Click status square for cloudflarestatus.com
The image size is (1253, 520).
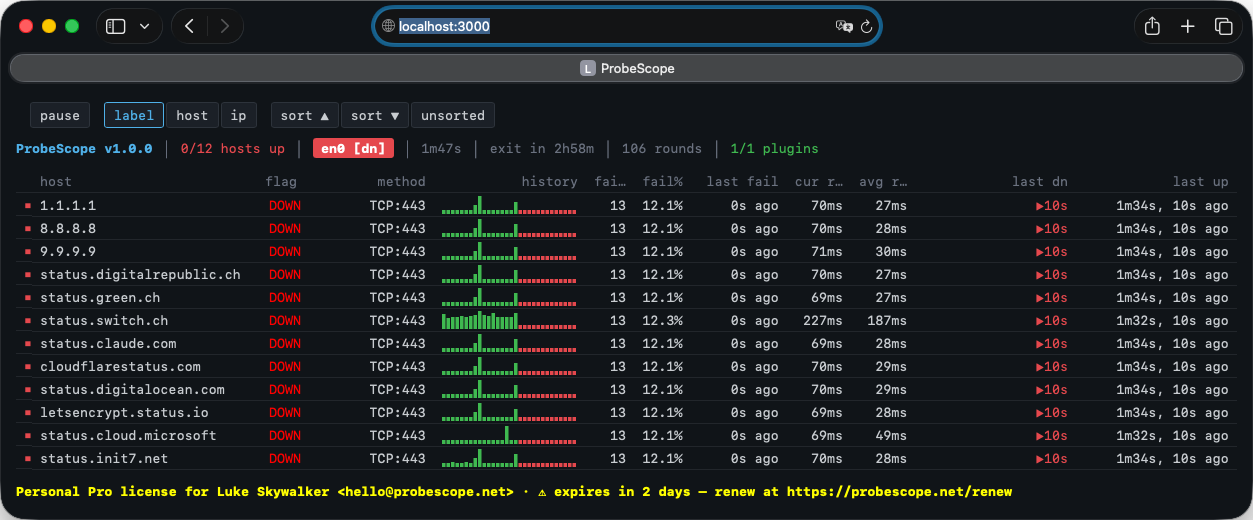pos(28,367)
